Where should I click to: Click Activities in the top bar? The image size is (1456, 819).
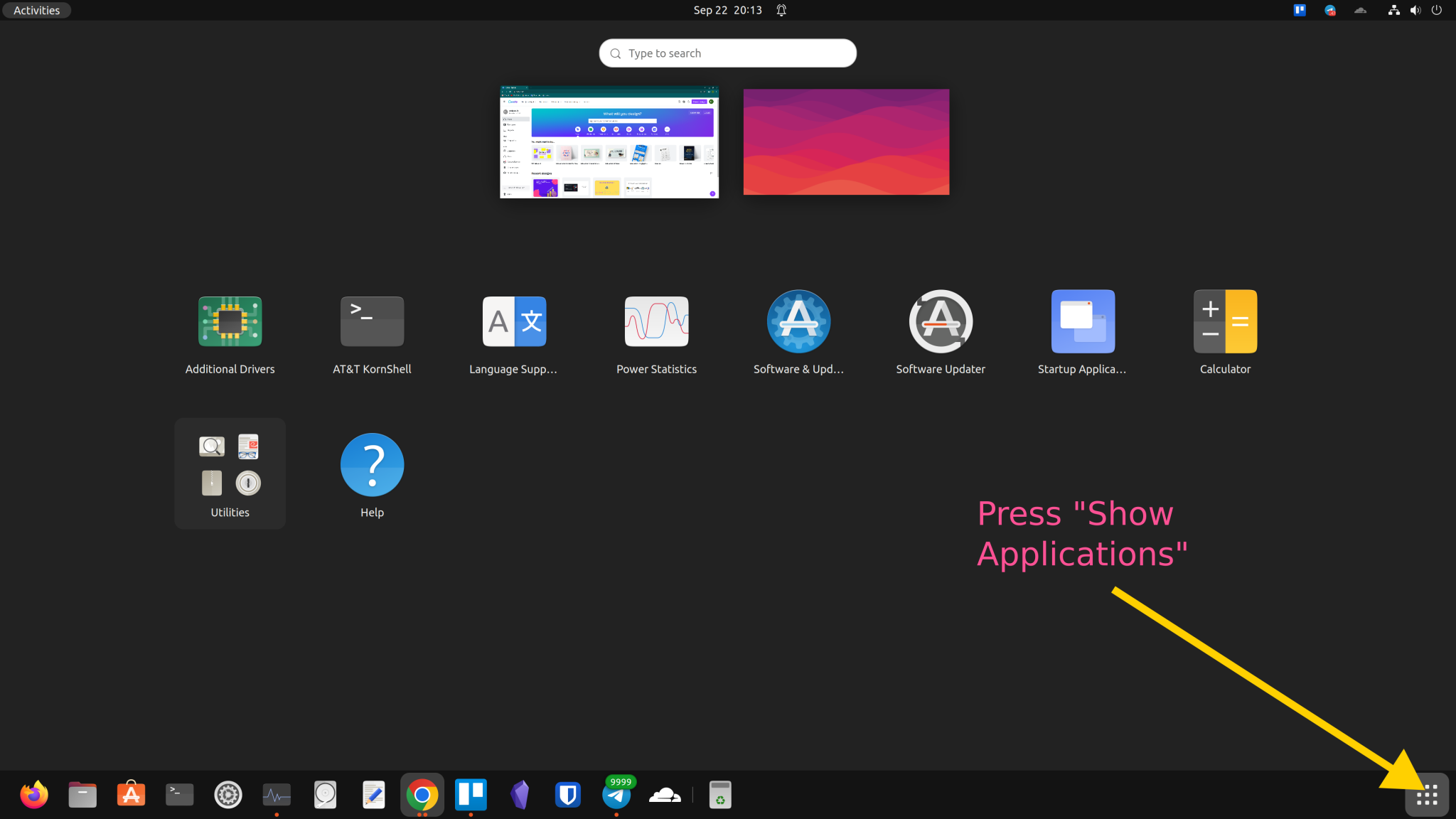point(36,10)
